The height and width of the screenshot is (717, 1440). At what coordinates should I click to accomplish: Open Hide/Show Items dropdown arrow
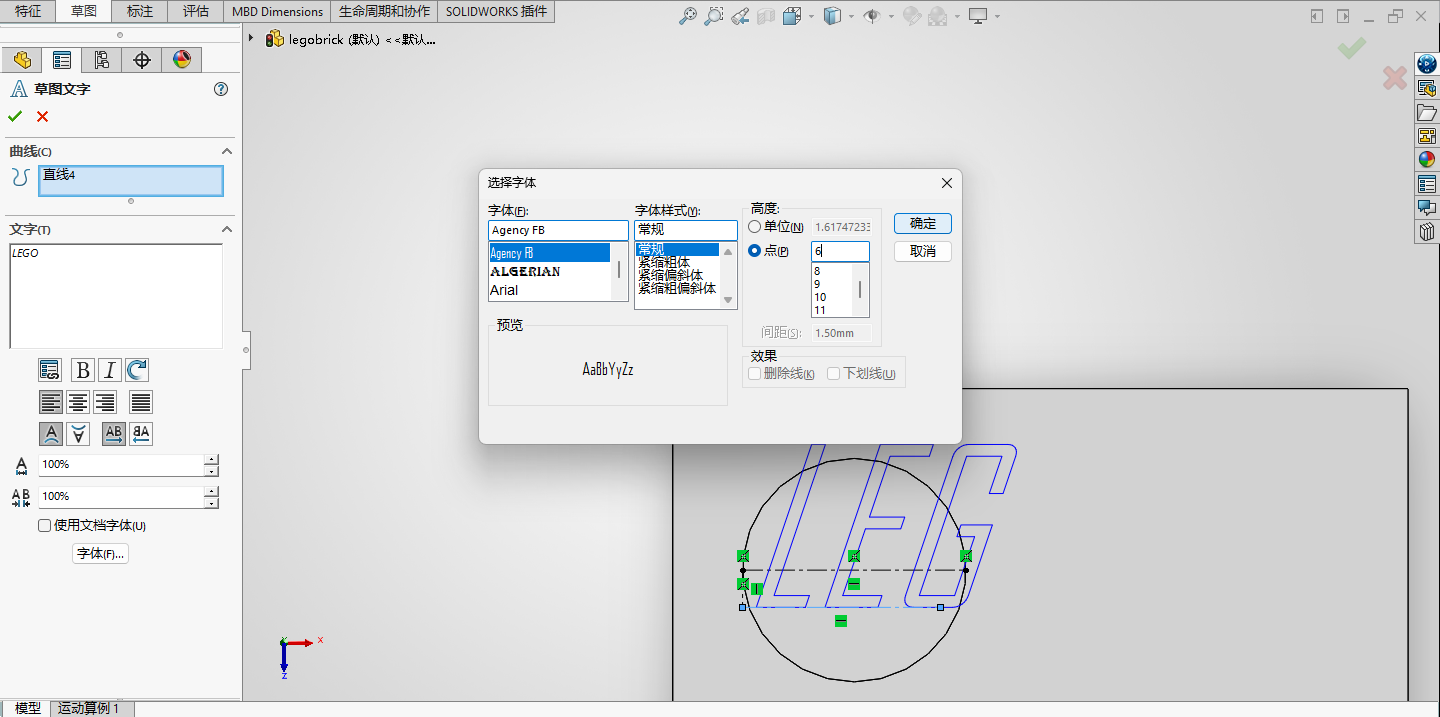(x=889, y=16)
